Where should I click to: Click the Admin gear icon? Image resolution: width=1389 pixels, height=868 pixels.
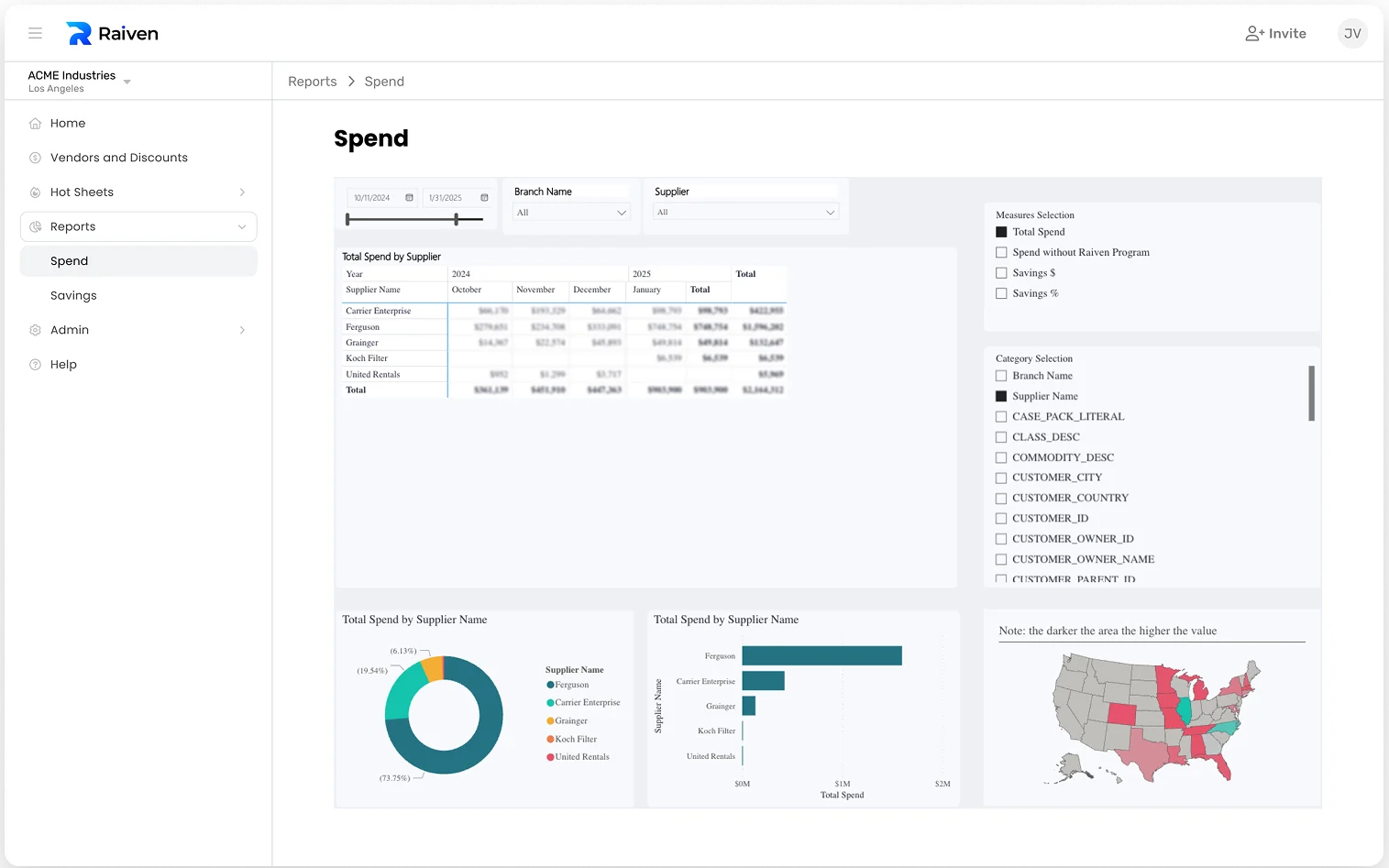pyautogui.click(x=35, y=330)
